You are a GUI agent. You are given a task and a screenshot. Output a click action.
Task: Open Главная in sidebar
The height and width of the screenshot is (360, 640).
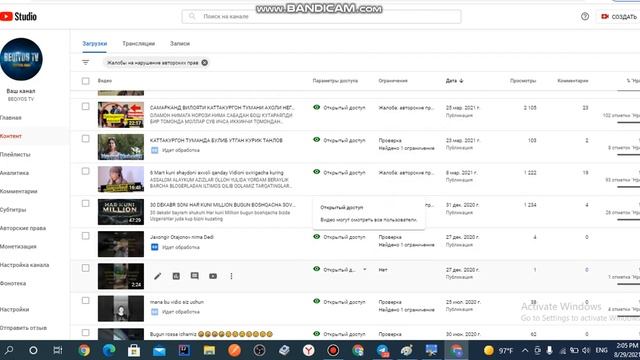point(11,118)
